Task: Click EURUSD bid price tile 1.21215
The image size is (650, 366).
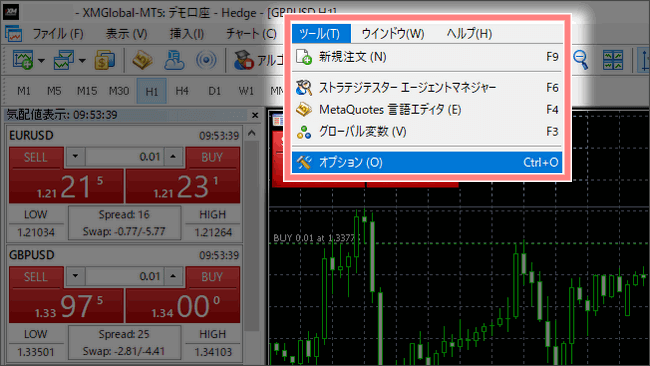Action: [66, 186]
